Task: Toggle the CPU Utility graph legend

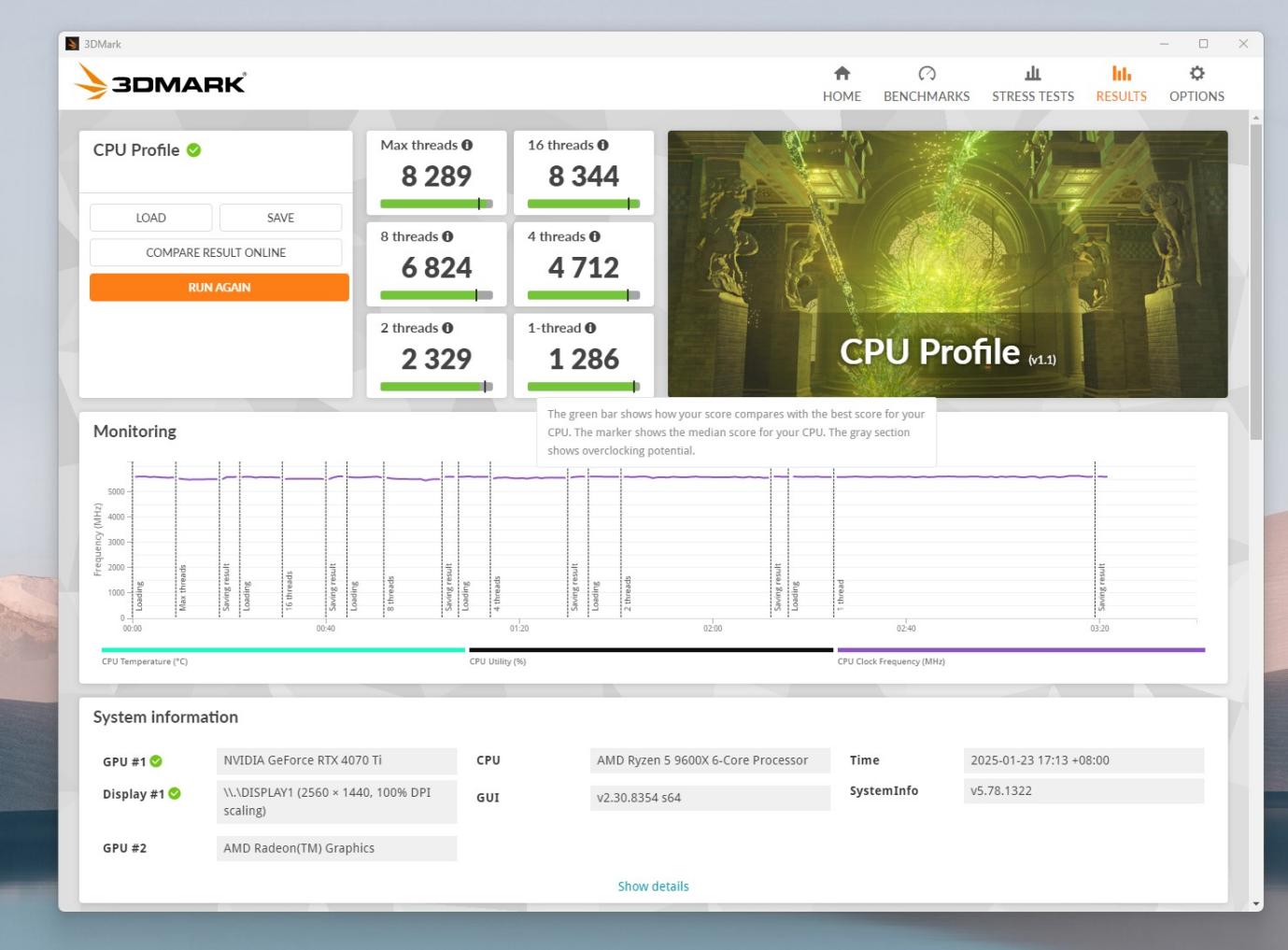Action: pyautogui.click(x=651, y=656)
